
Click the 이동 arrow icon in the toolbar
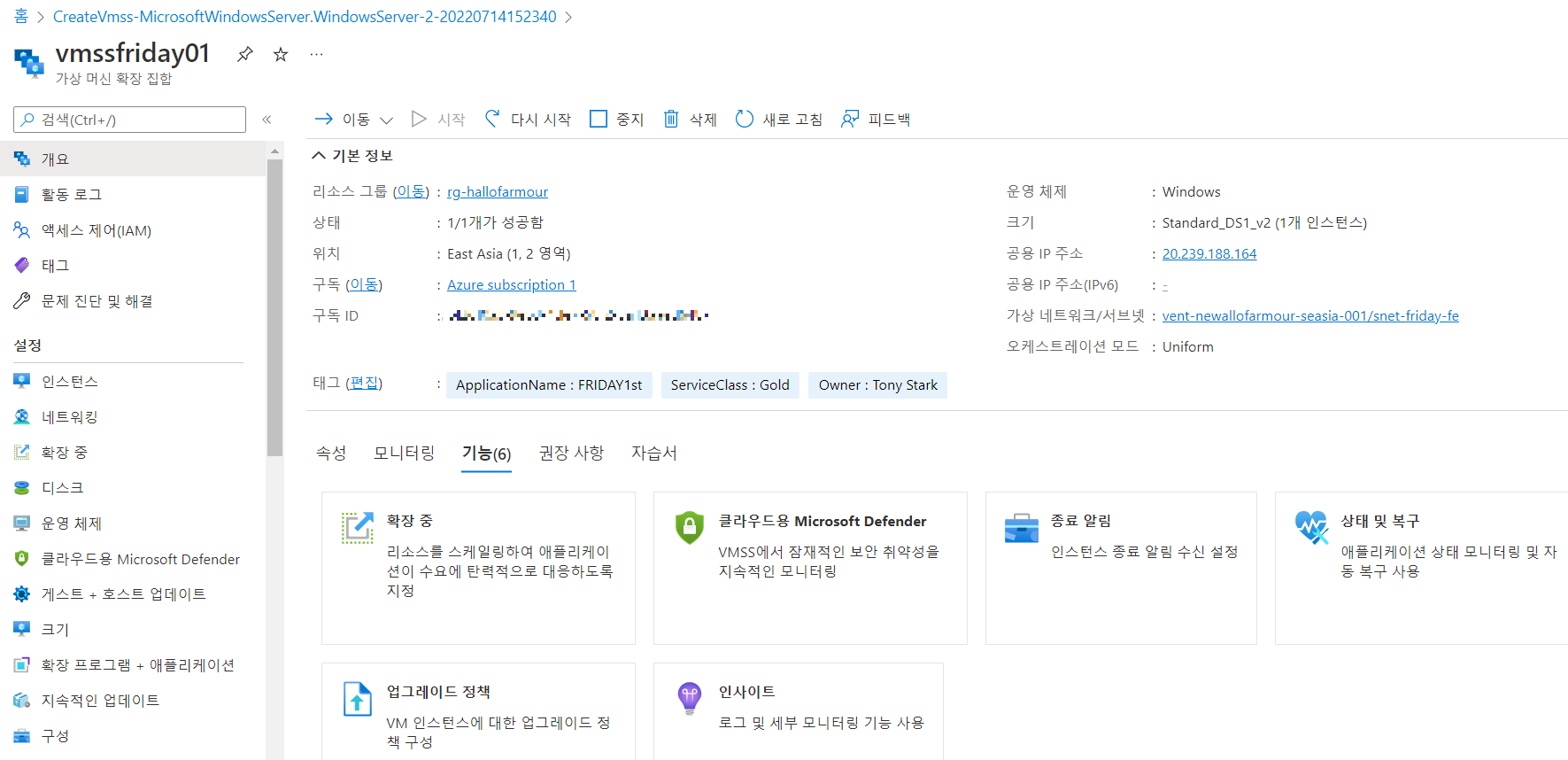(x=324, y=119)
